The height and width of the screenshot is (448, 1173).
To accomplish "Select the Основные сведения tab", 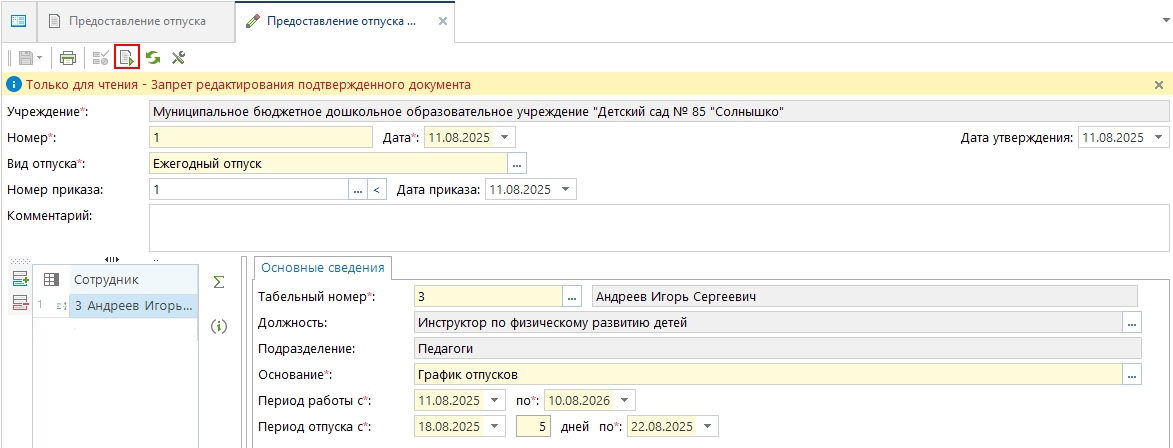I will point(322,267).
